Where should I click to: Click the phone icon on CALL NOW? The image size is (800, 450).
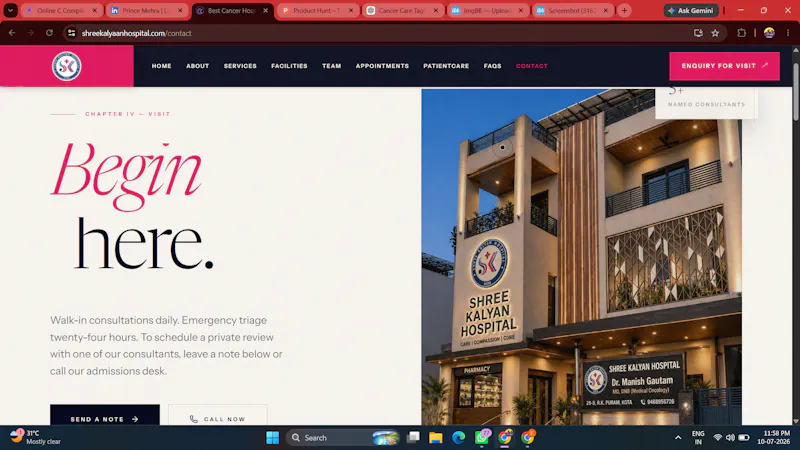193,419
